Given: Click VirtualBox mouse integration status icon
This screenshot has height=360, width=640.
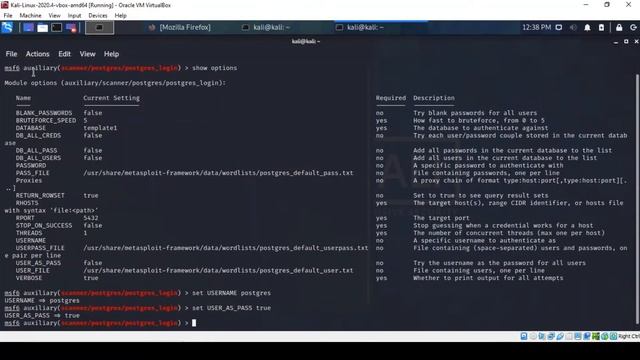Looking at the screenshot, I should tap(605, 336).
